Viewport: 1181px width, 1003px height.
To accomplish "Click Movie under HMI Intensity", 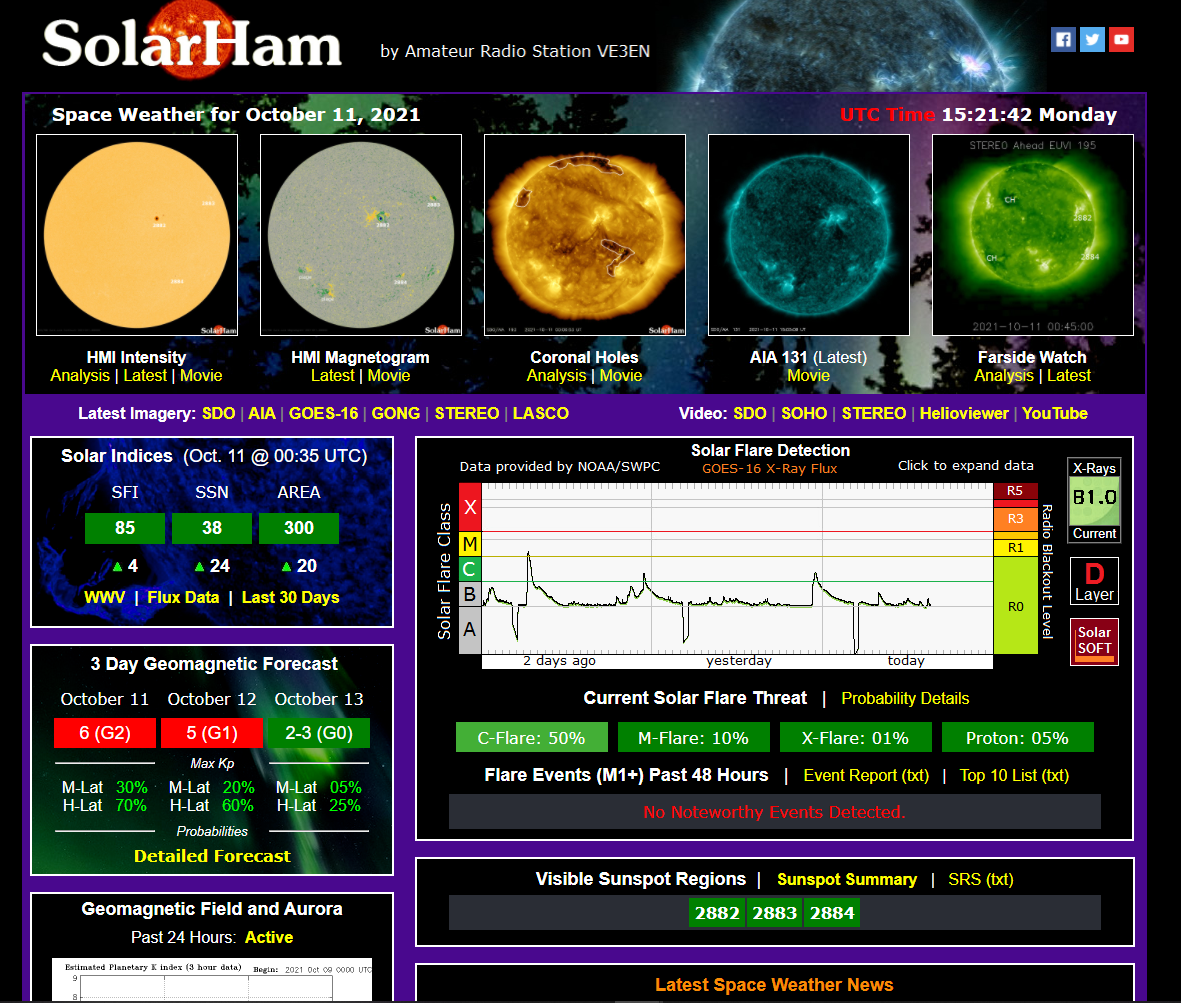I will (201, 376).
